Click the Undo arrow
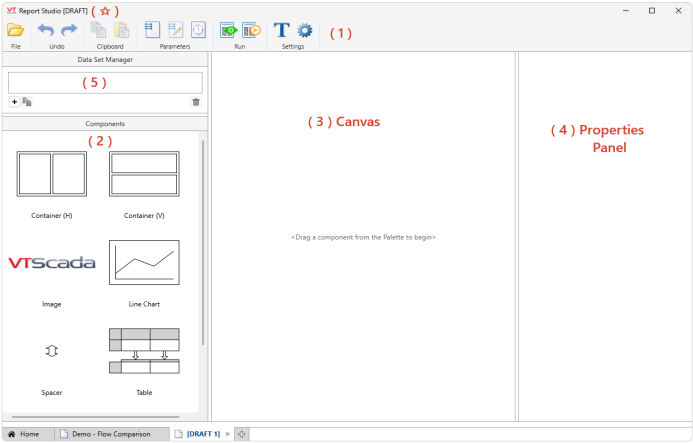This screenshot has height=443, width=693. 46,30
